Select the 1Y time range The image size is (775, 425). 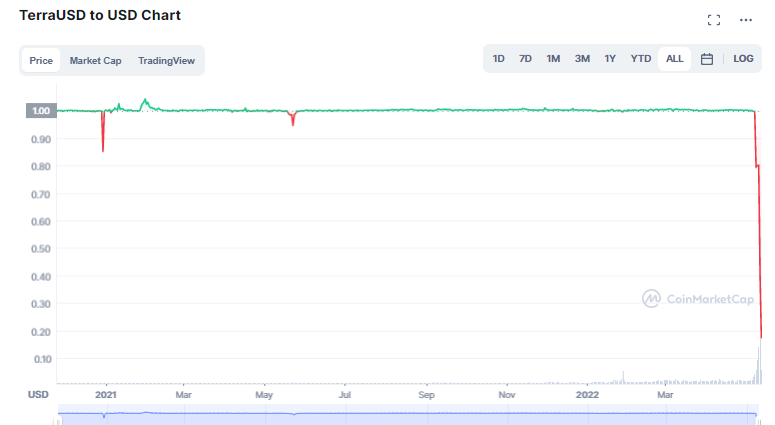click(610, 59)
